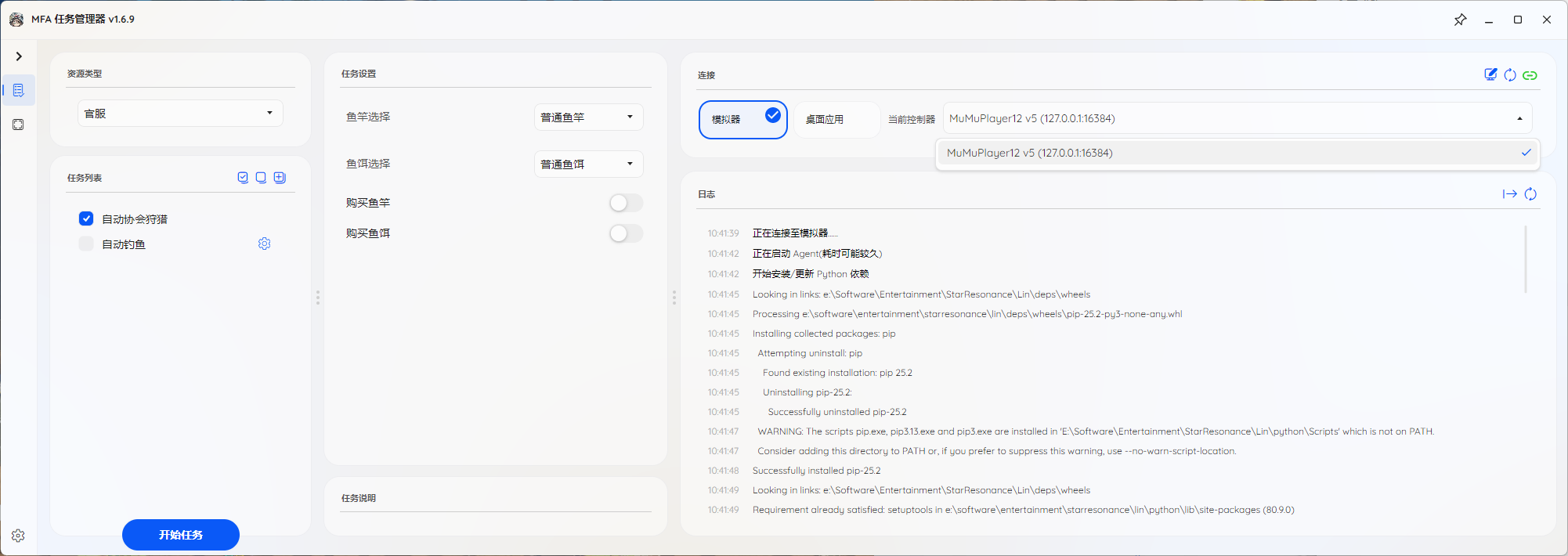The width and height of the screenshot is (1568, 556).
Task: Open the 官服 resource type dropdown
Action: pyautogui.click(x=180, y=114)
